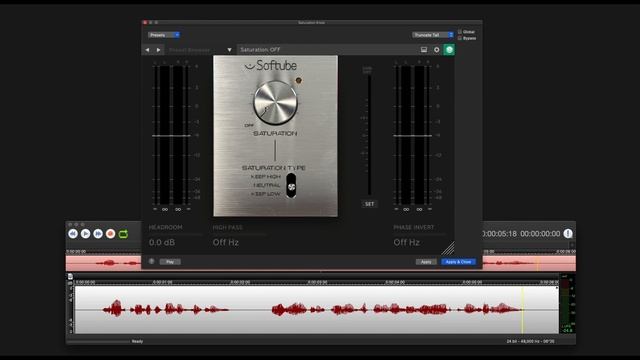The width and height of the screenshot is (640, 360).
Task: Click the Headroom 0.0 dB value
Action: (162, 242)
